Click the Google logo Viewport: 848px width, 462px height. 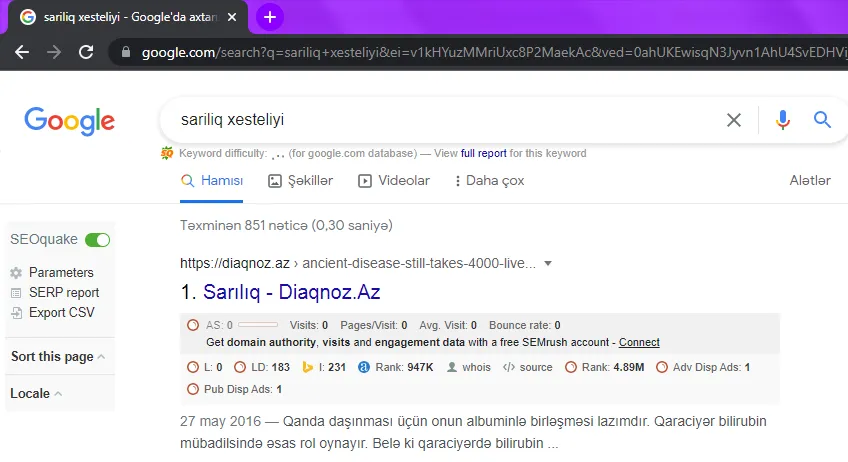(70, 120)
